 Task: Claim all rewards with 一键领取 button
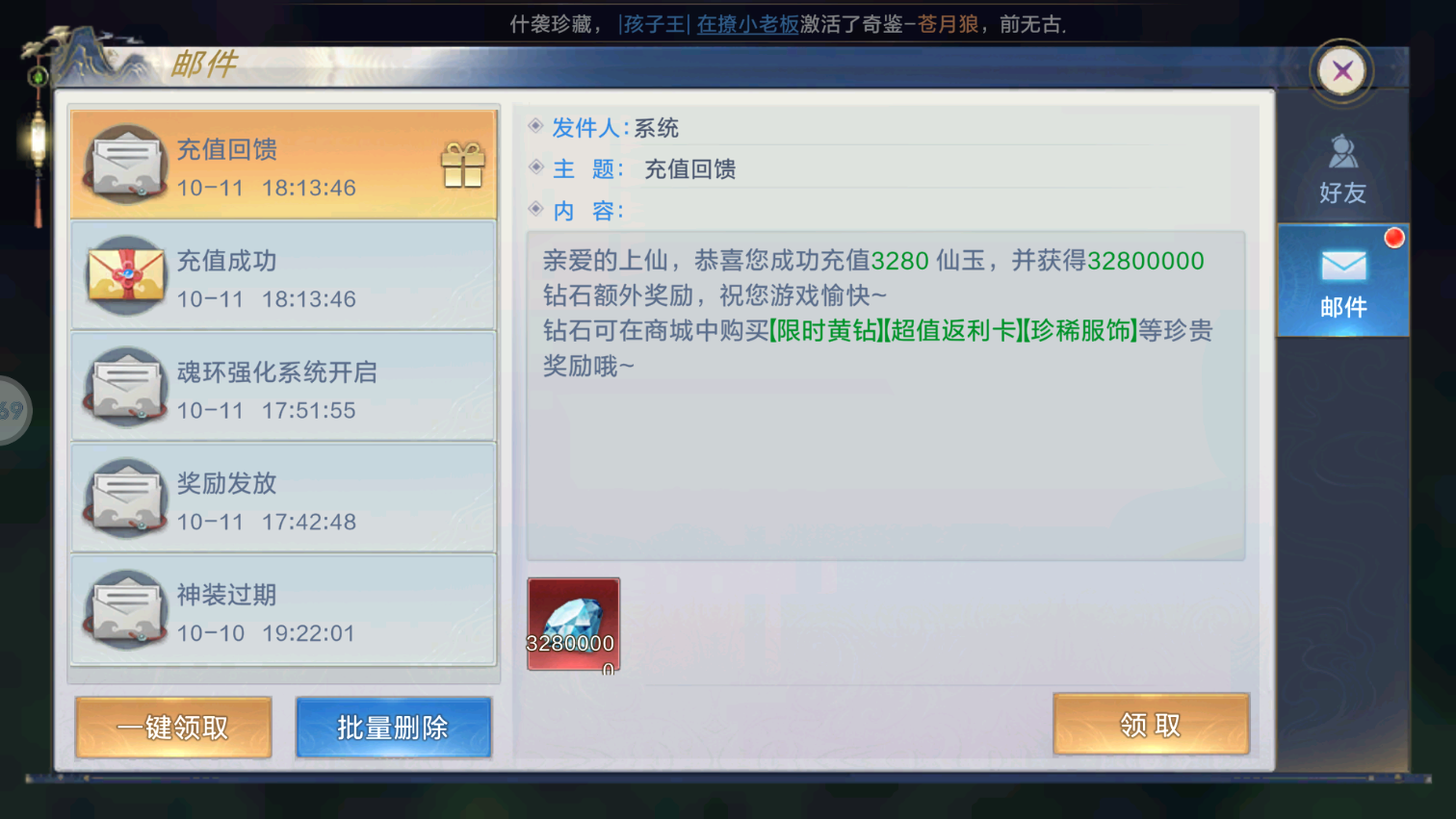pos(173,727)
